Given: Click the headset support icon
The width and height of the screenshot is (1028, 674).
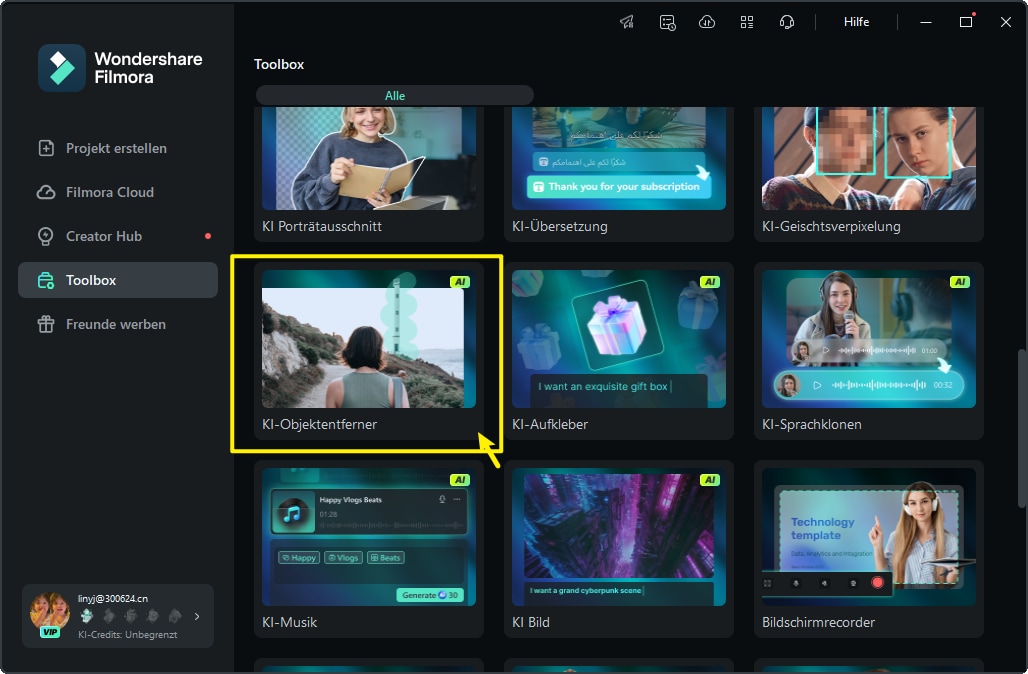Looking at the screenshot, I should coord(787,22).
